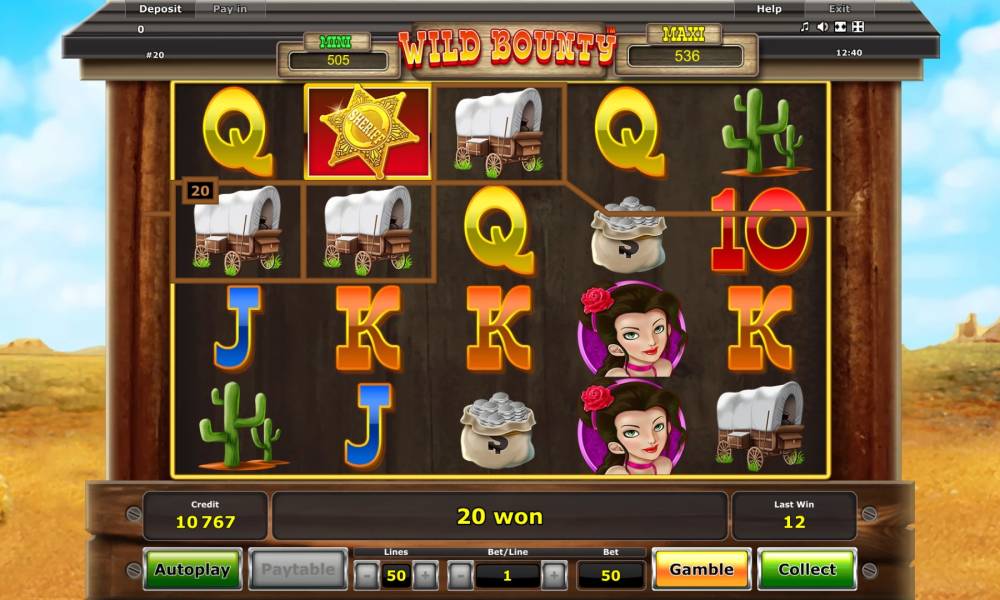1000x600 pixels.
Task: Click the Gamble button
Action: pyautogui.click(x=702, y=569)
